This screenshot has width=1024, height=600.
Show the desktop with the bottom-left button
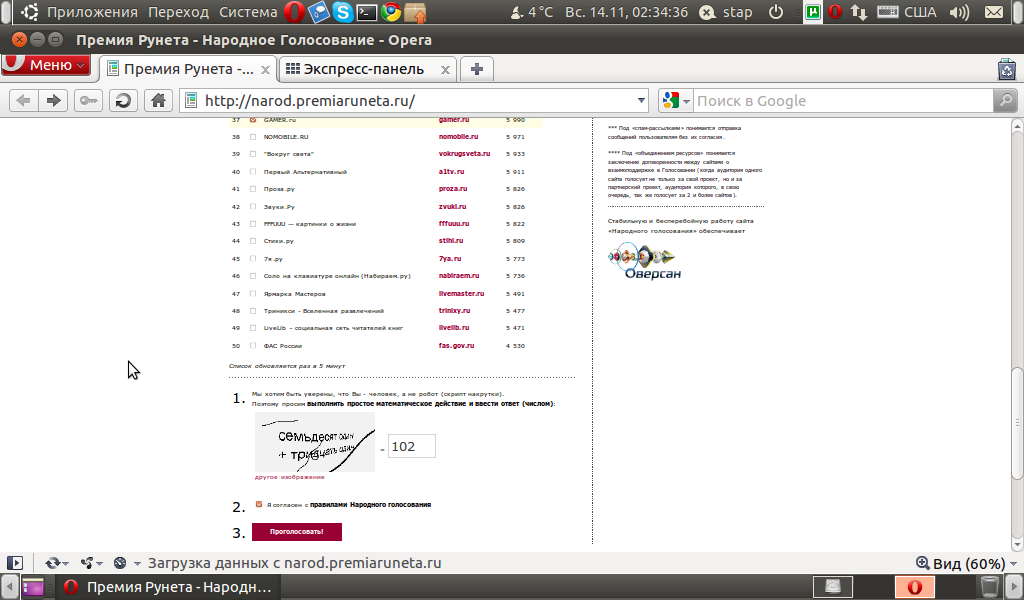point(33,587)
